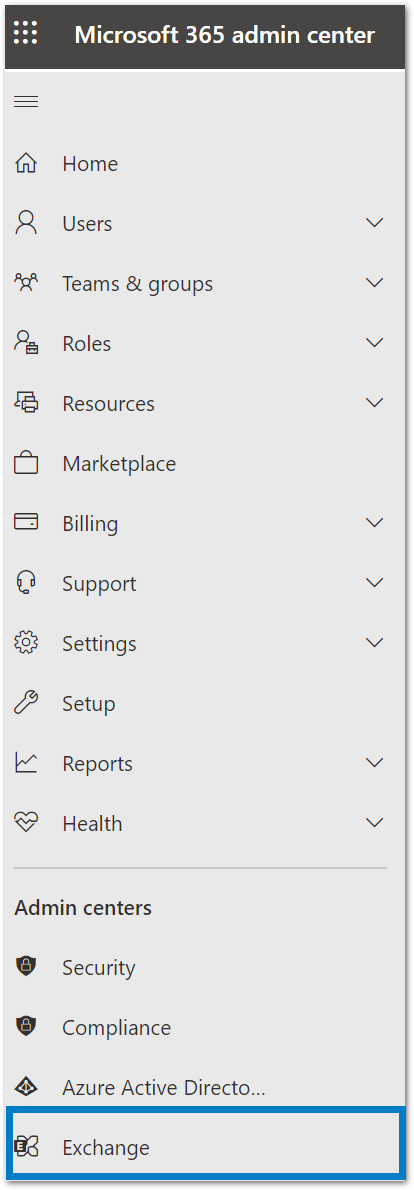Click the Support headset icon
Image resolution: width=414 pixels, height=1190 pixels.
click(26, 583)
